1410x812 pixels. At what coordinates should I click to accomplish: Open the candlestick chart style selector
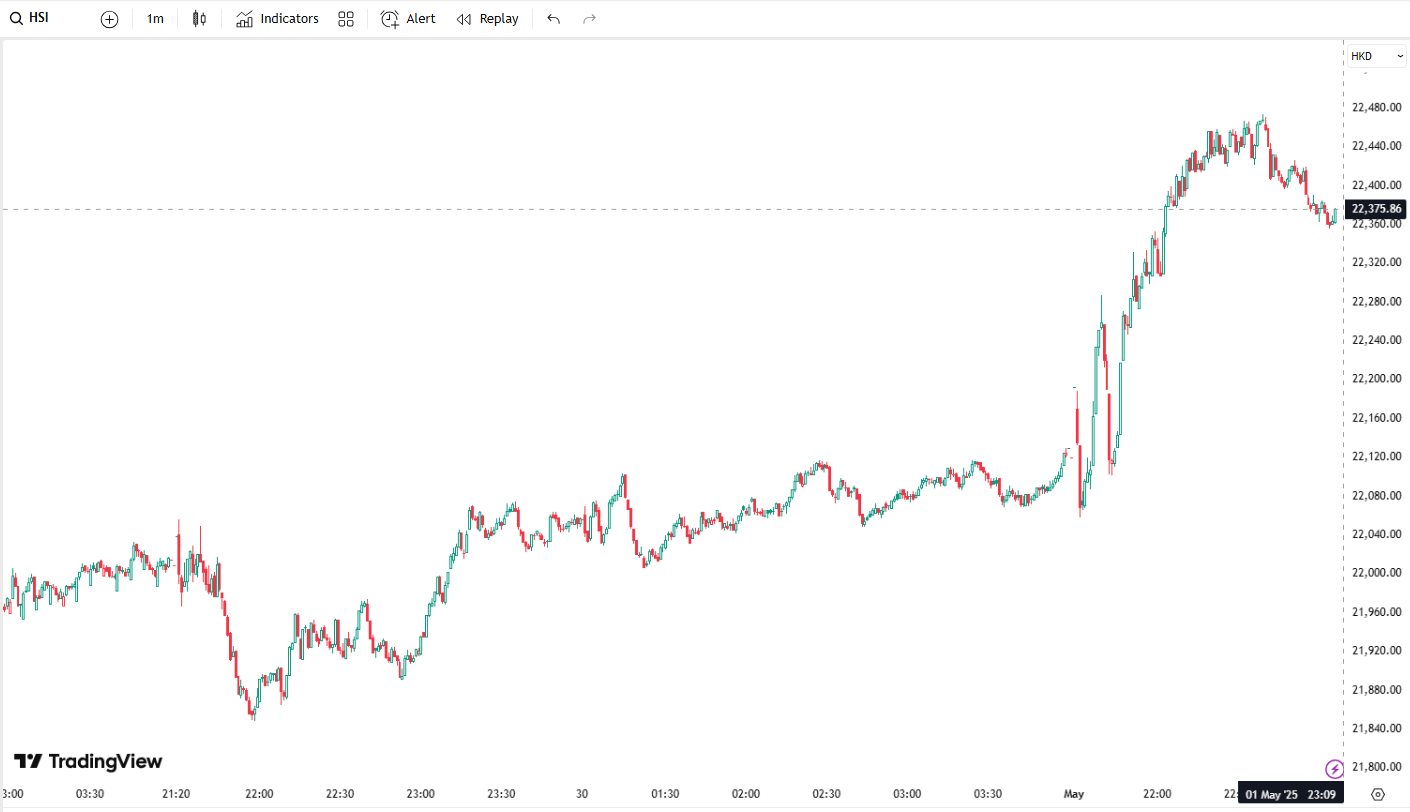coord(199,19)
